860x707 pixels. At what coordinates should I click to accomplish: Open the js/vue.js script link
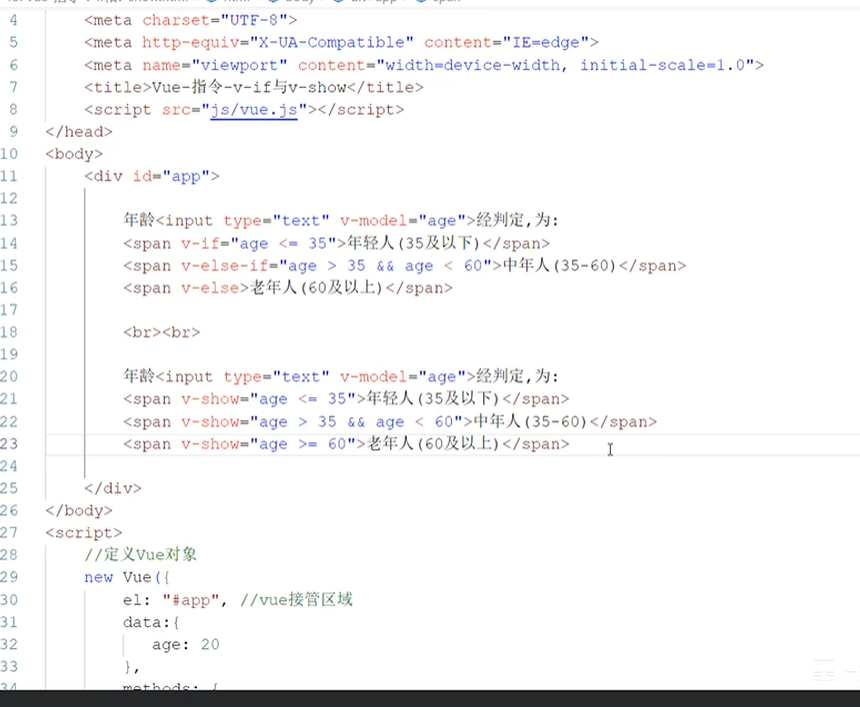pyautogui.click(x=254, y=110)
